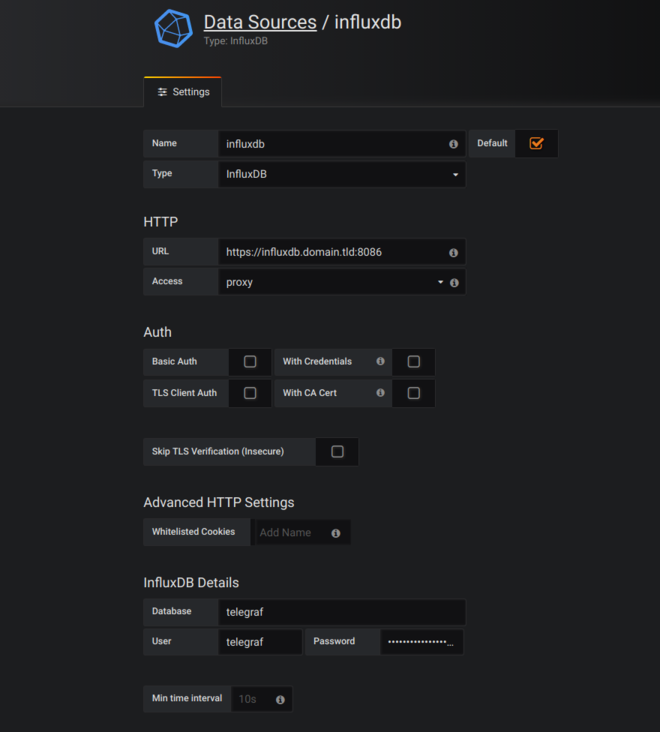Click With CA Cert info icon

[x=380, y=393]
